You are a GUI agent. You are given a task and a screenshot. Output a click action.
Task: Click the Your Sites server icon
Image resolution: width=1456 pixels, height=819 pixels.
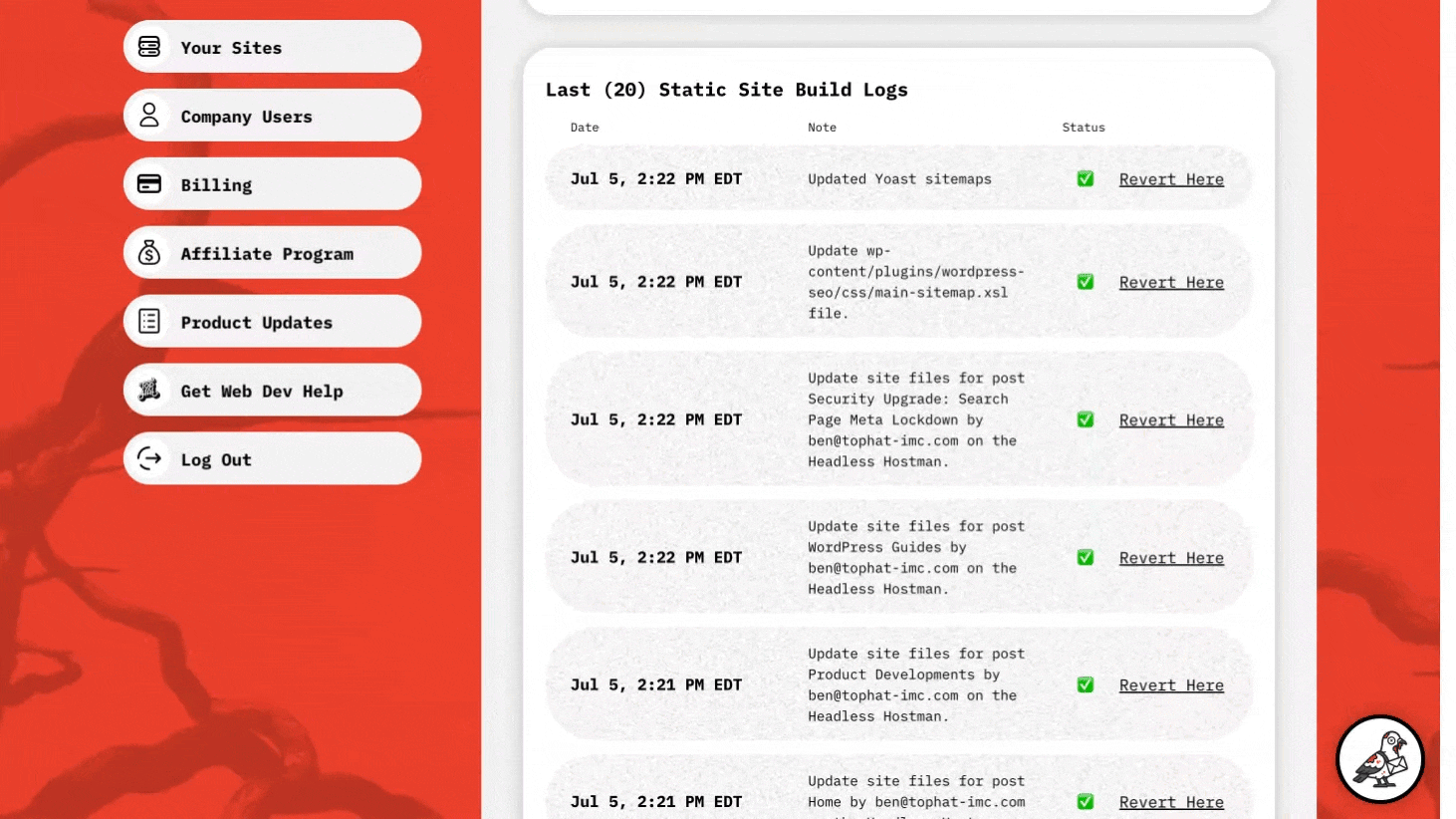148,46
